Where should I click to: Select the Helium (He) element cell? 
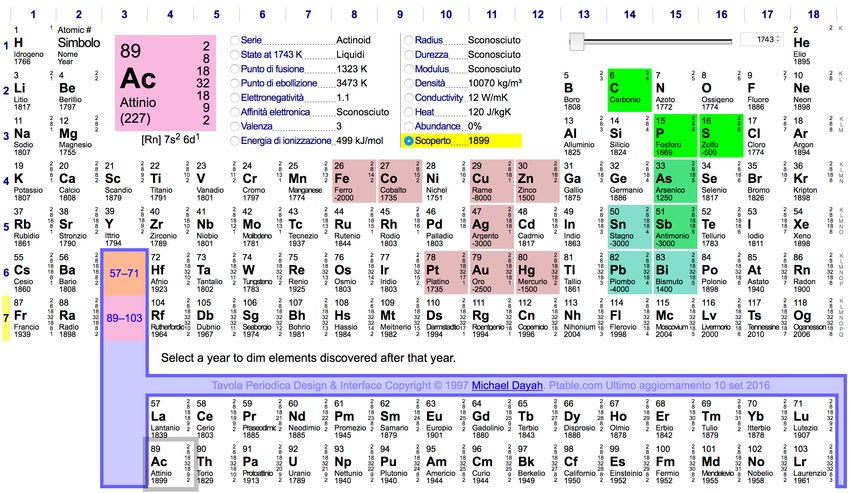[x=813, y=45]
